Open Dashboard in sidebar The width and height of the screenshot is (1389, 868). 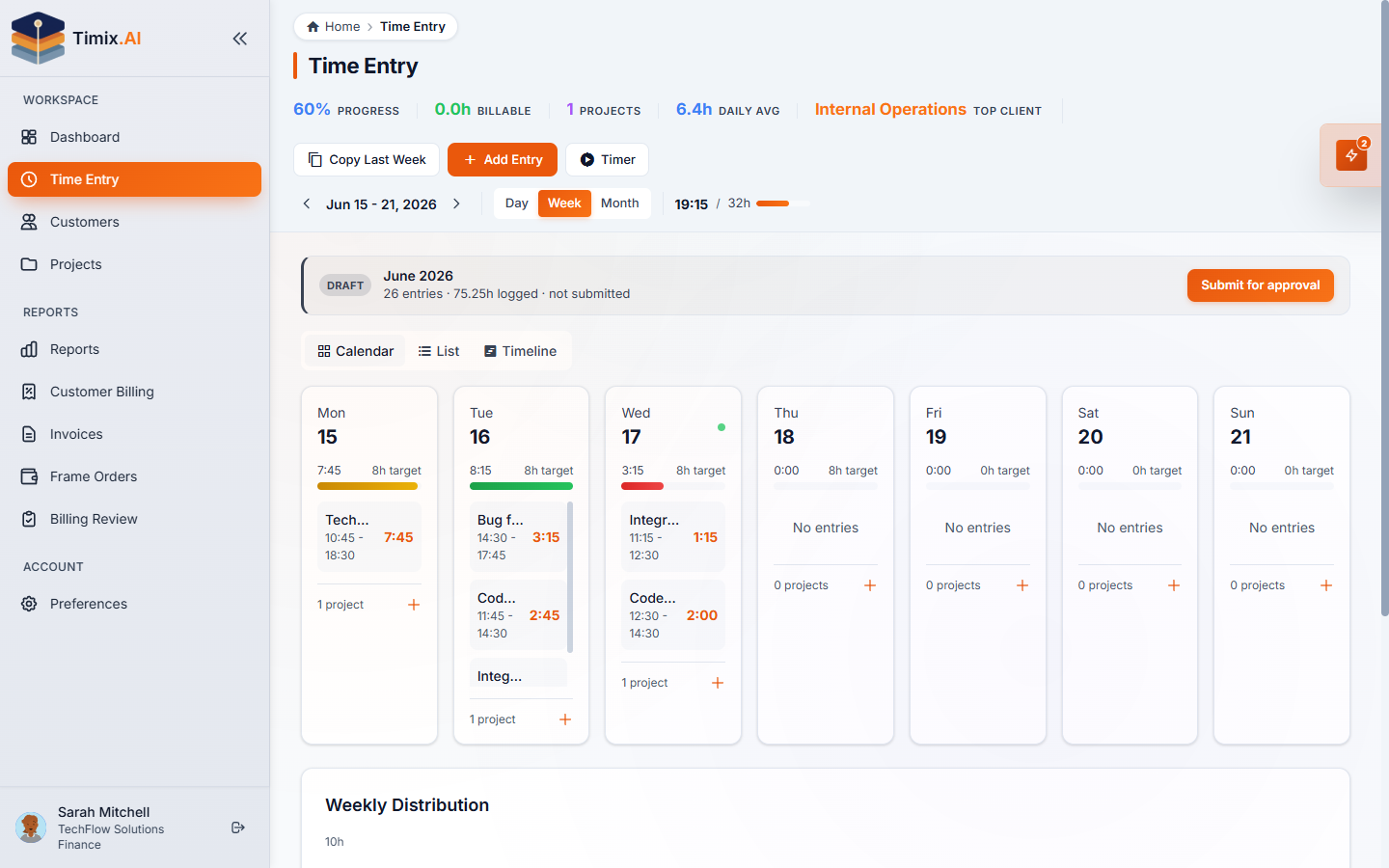134,137
